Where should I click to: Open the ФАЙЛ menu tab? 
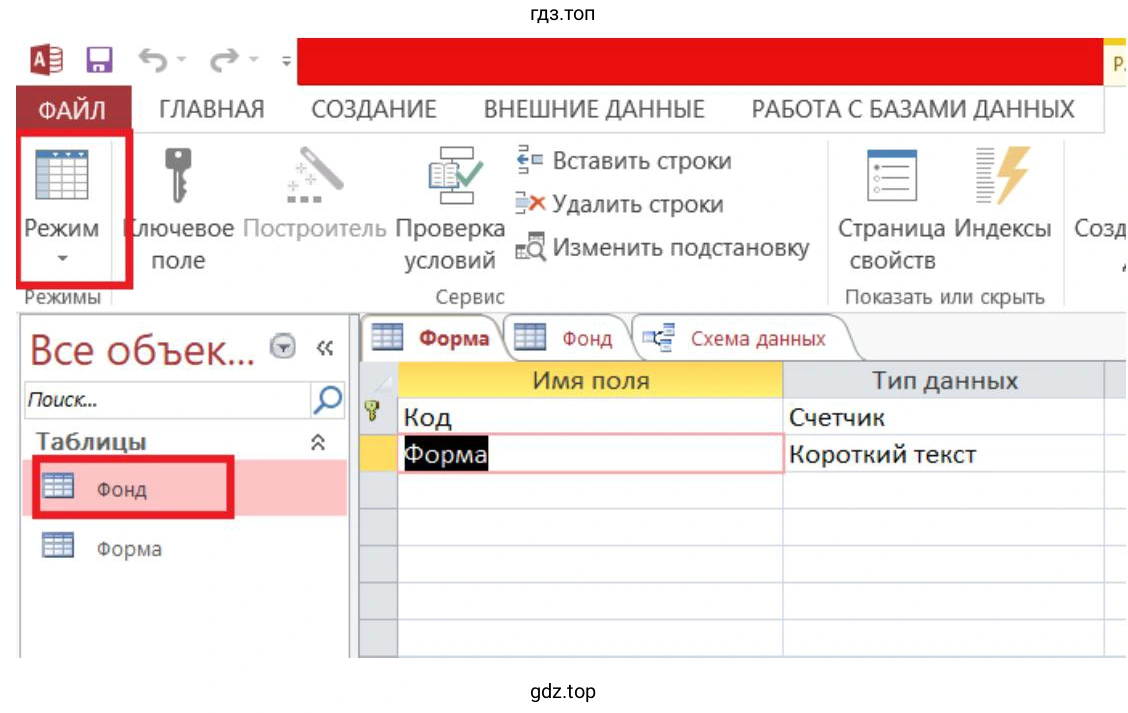(x=72, y=109)
